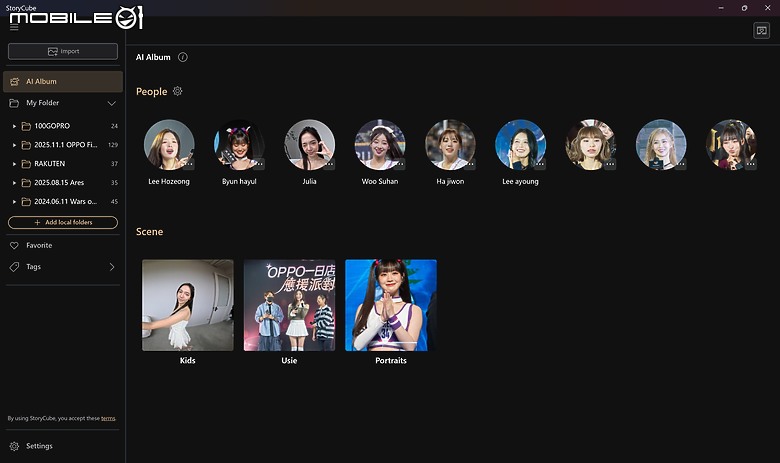Open Favorite in the sidebar
This screenshot has width=780, height=463.
63,246
